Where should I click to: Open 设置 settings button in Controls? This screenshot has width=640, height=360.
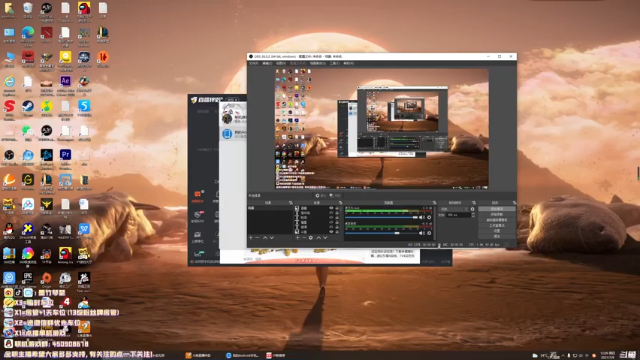pyautogui.click(x=497, y=231)
